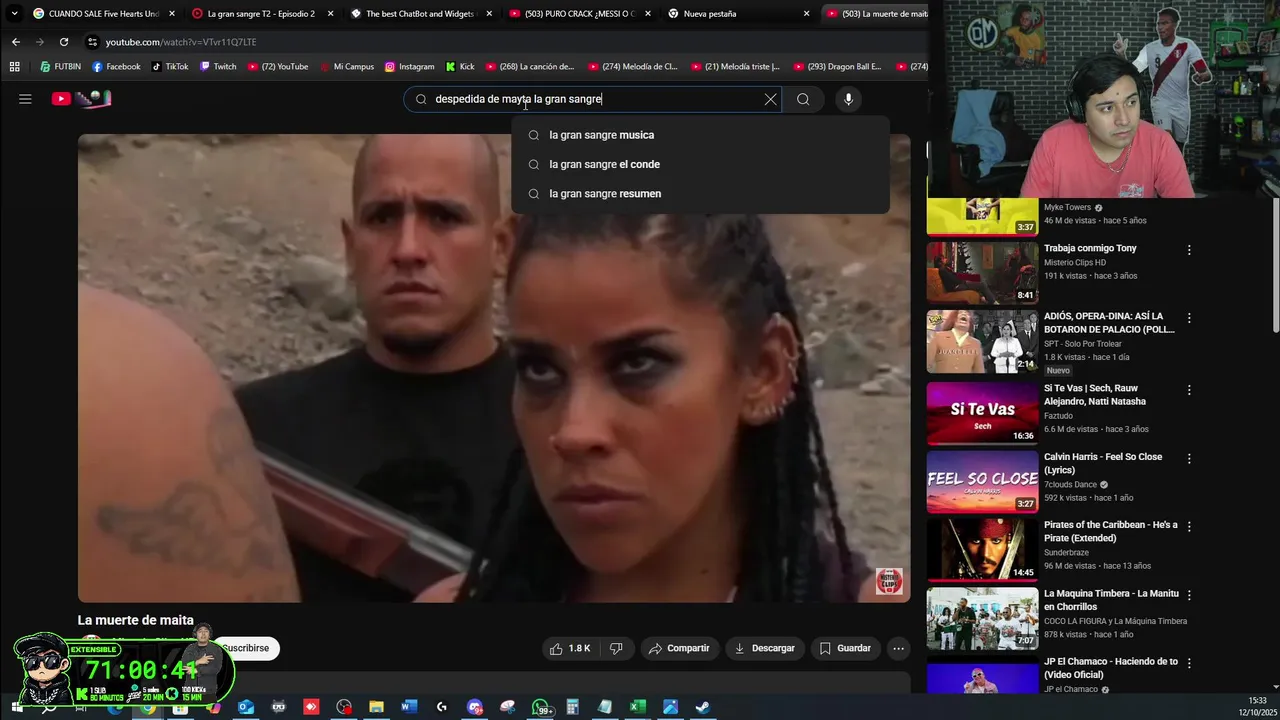Viewport: 1280px width, 720px height.
Task: Open options menu for ADIÓS, OPERA-DINA video
Action: coord(1189,318)
